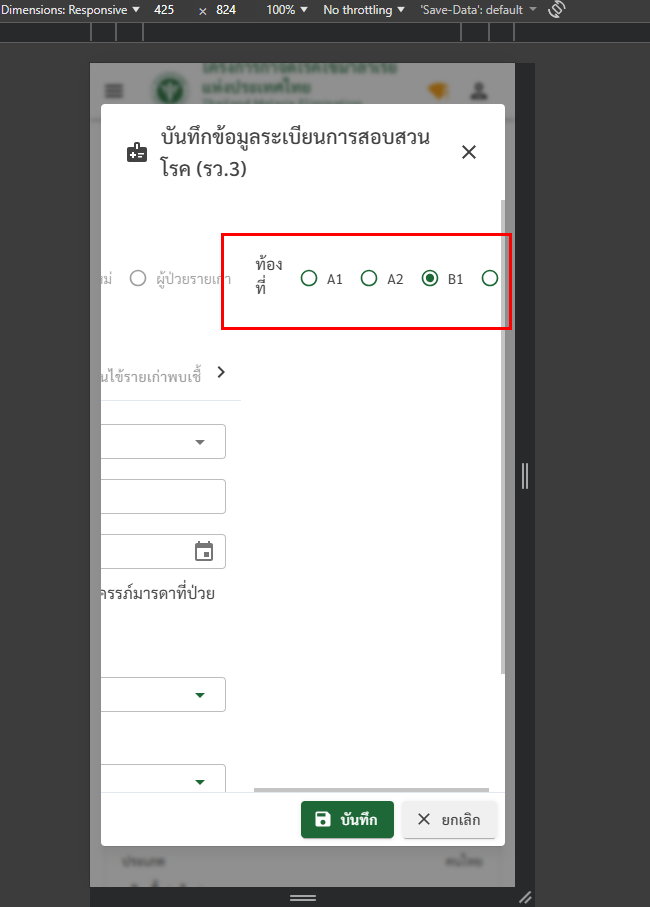Click the ยกเลิก cancel button

coord(449,819)
